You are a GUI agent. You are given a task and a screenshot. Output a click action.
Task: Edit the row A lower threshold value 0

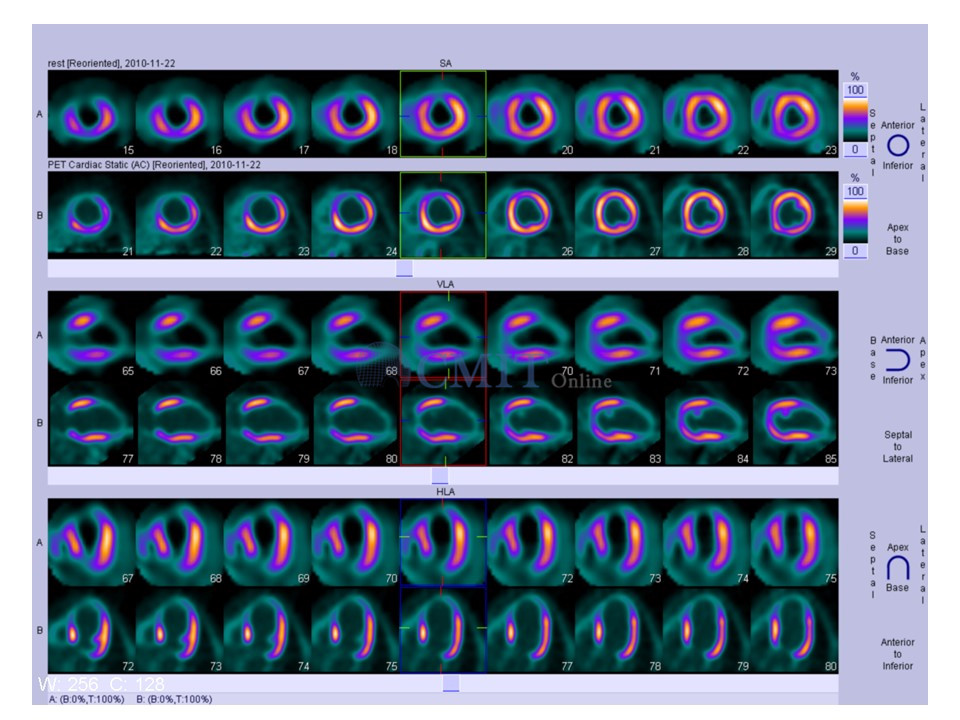click(855, 149)
